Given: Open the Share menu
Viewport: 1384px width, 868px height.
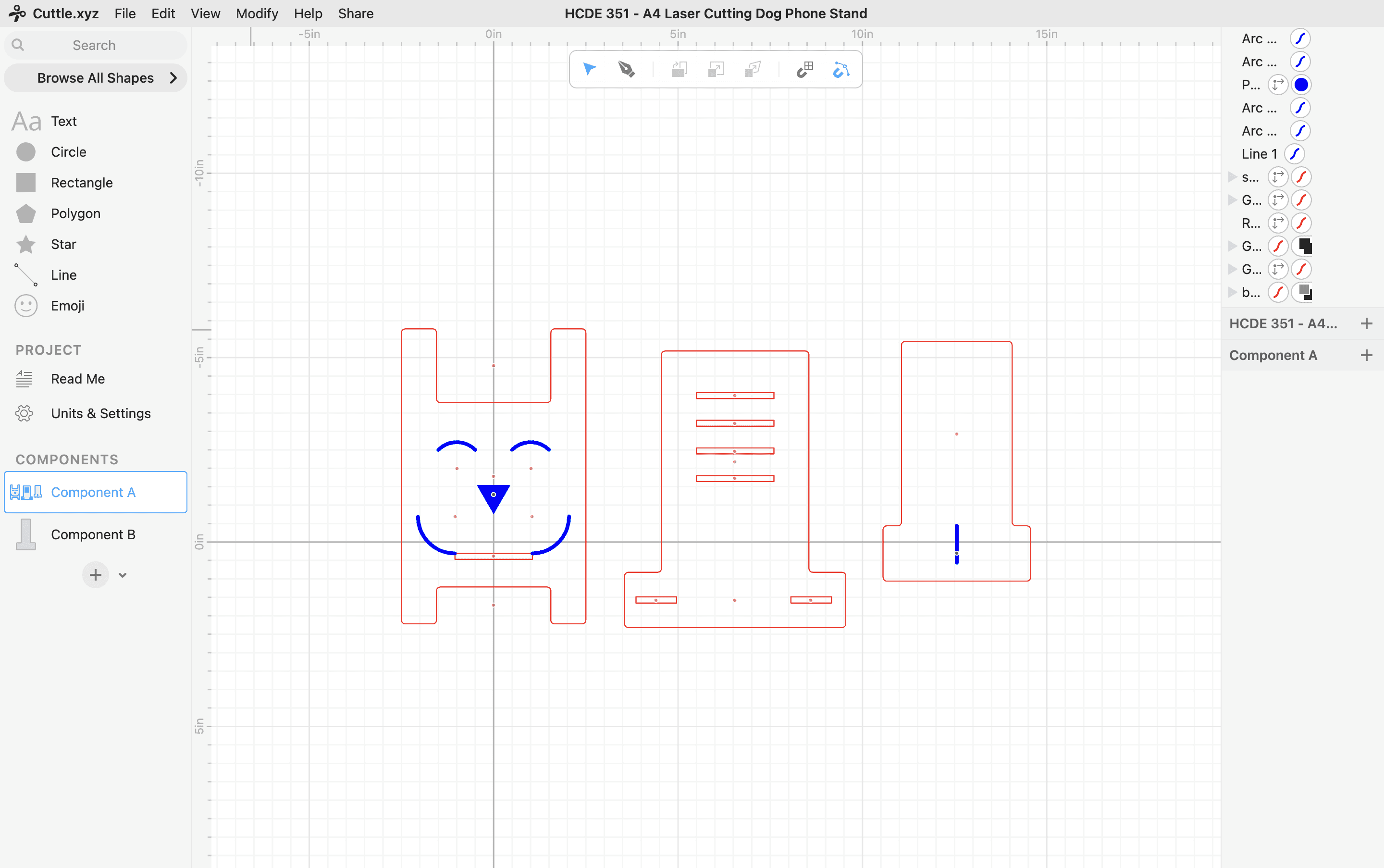Looking at the screenshot, I should tap(355, 13).
